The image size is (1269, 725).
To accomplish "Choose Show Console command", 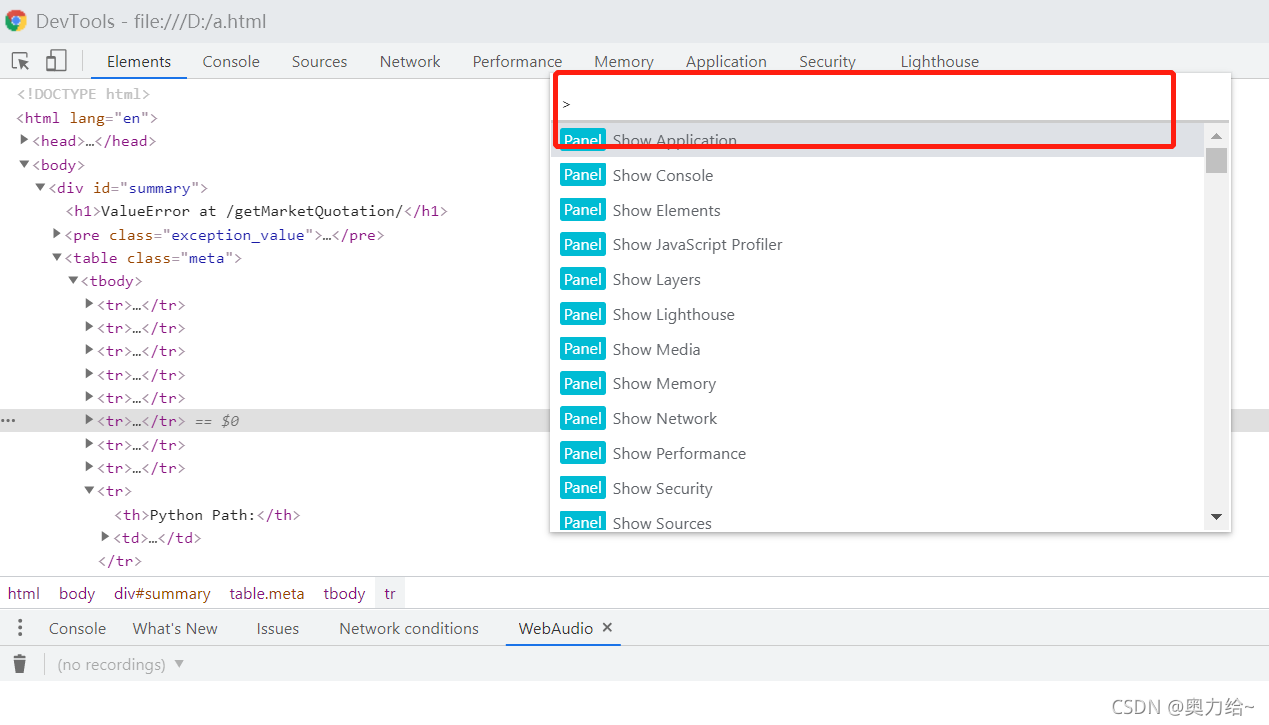I will (877, 175).
